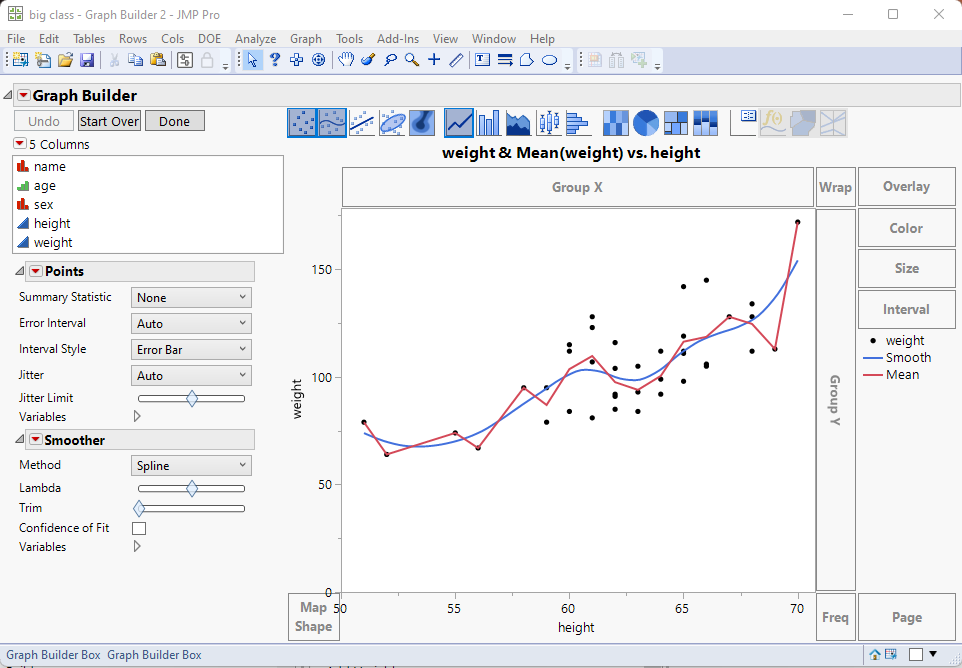
Task: Select the Pie element icon
Action: coord(646,122)
